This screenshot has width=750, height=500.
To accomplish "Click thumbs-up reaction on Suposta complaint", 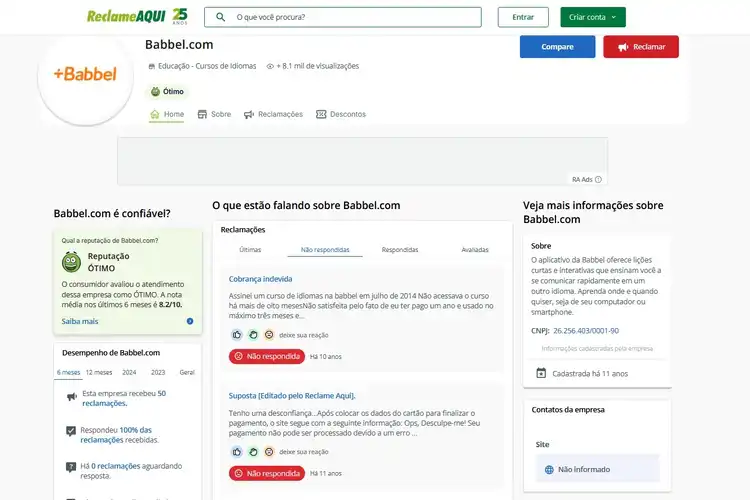I will (237, 452).
